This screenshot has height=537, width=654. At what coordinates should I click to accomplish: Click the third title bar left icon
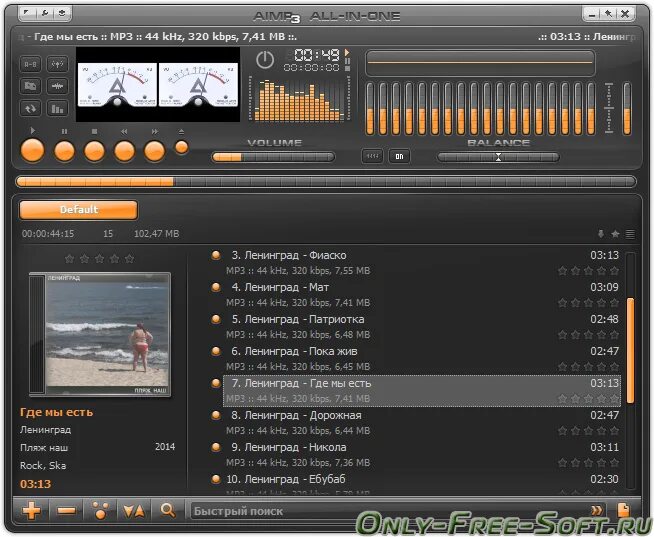(62, 13)
